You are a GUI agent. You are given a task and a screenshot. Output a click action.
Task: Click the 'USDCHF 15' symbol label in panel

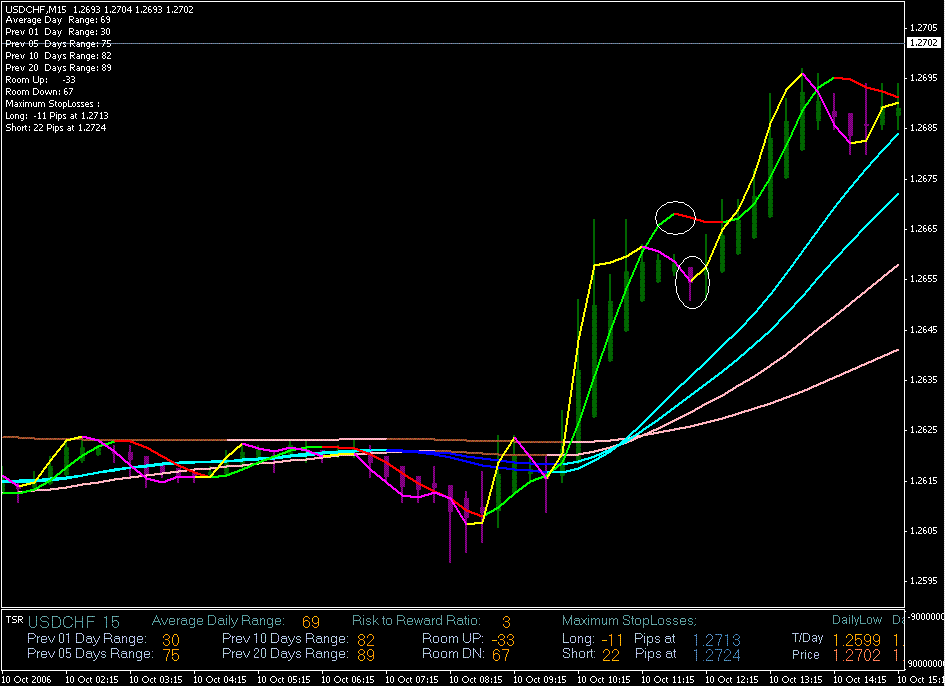click(74, 622)
